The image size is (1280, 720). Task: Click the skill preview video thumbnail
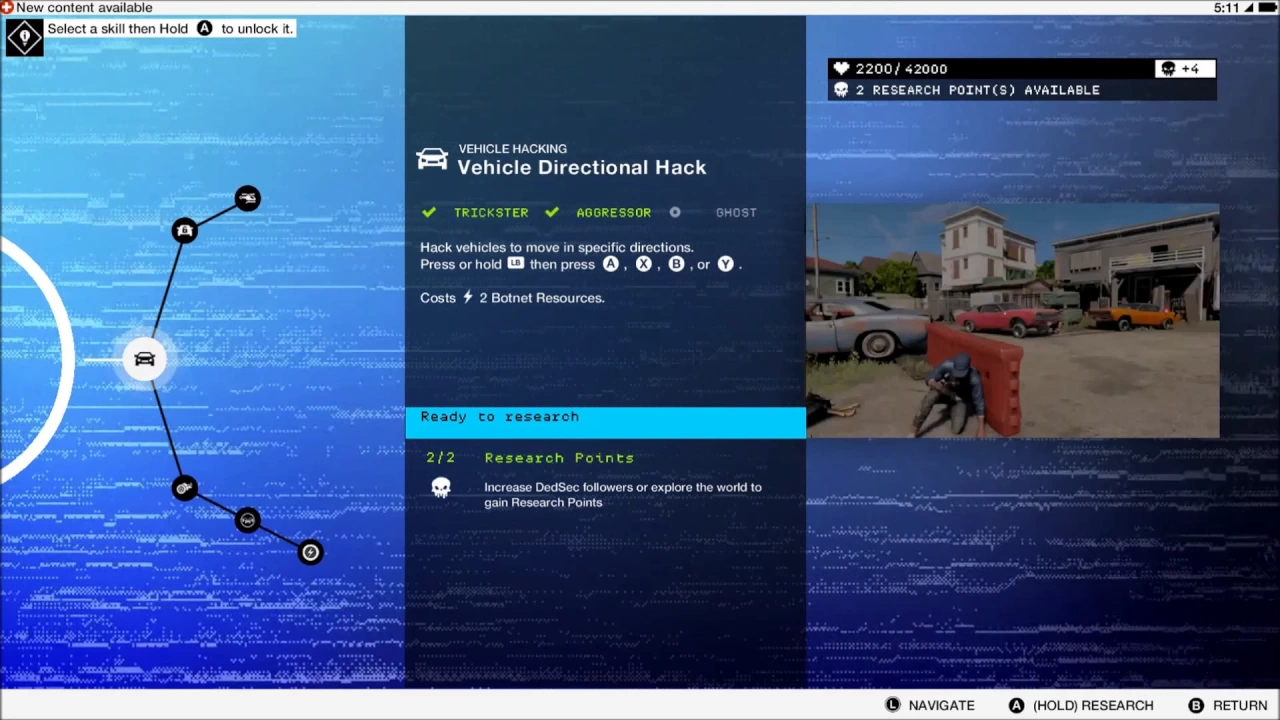point(1013,321)
